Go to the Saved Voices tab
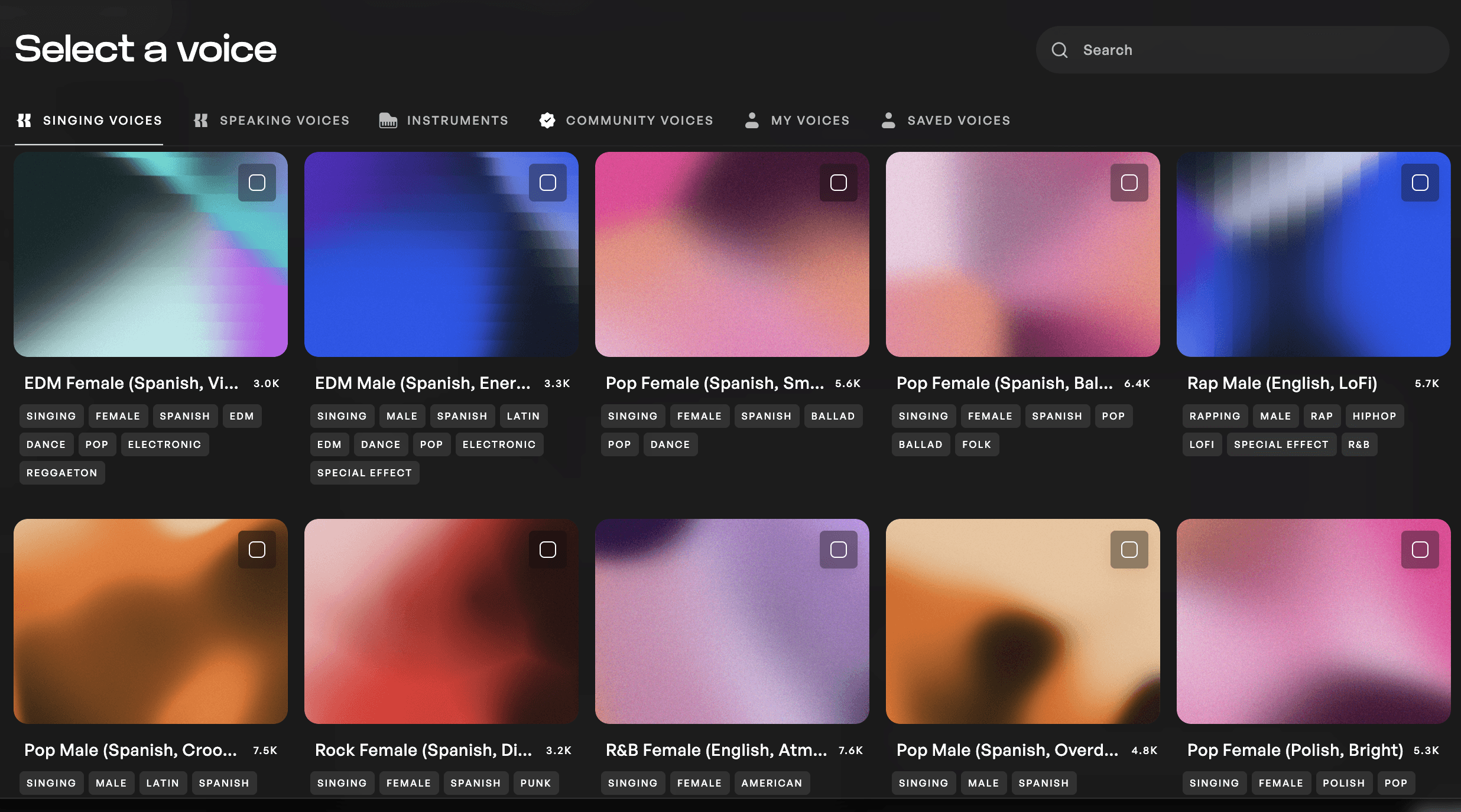 (x=946, y=121)
